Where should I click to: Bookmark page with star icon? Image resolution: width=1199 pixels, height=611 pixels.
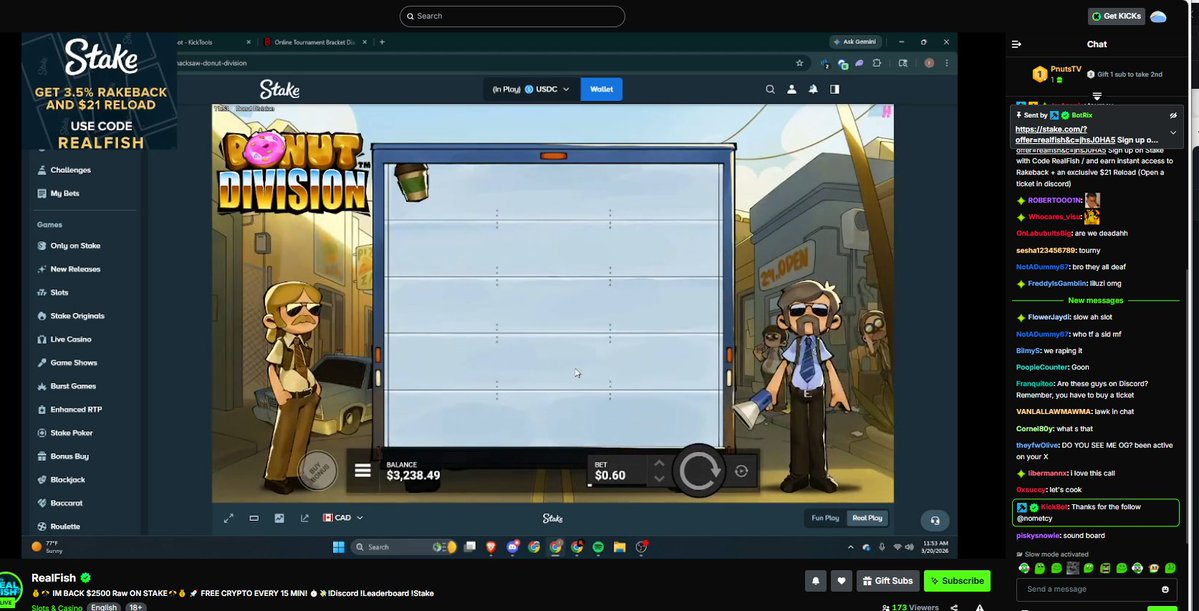click(799, 63)
